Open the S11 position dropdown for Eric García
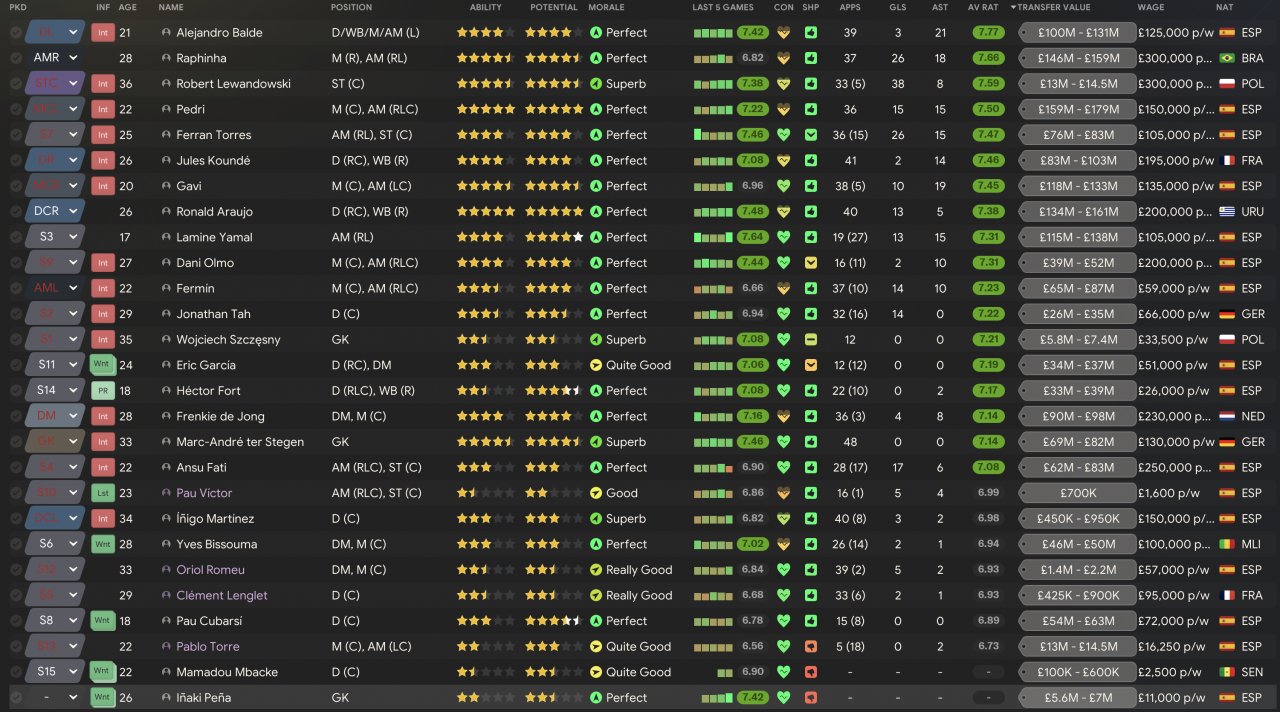The height and width of the screenshot is (712, 1280). click(x=55, y=365)
